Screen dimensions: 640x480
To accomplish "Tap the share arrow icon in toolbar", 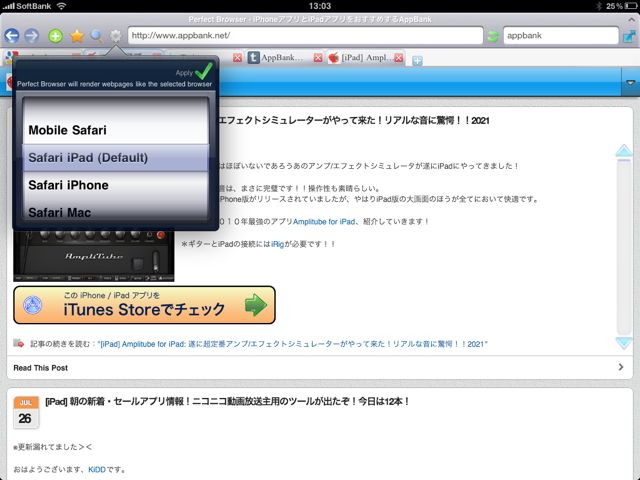I will 630,36.
